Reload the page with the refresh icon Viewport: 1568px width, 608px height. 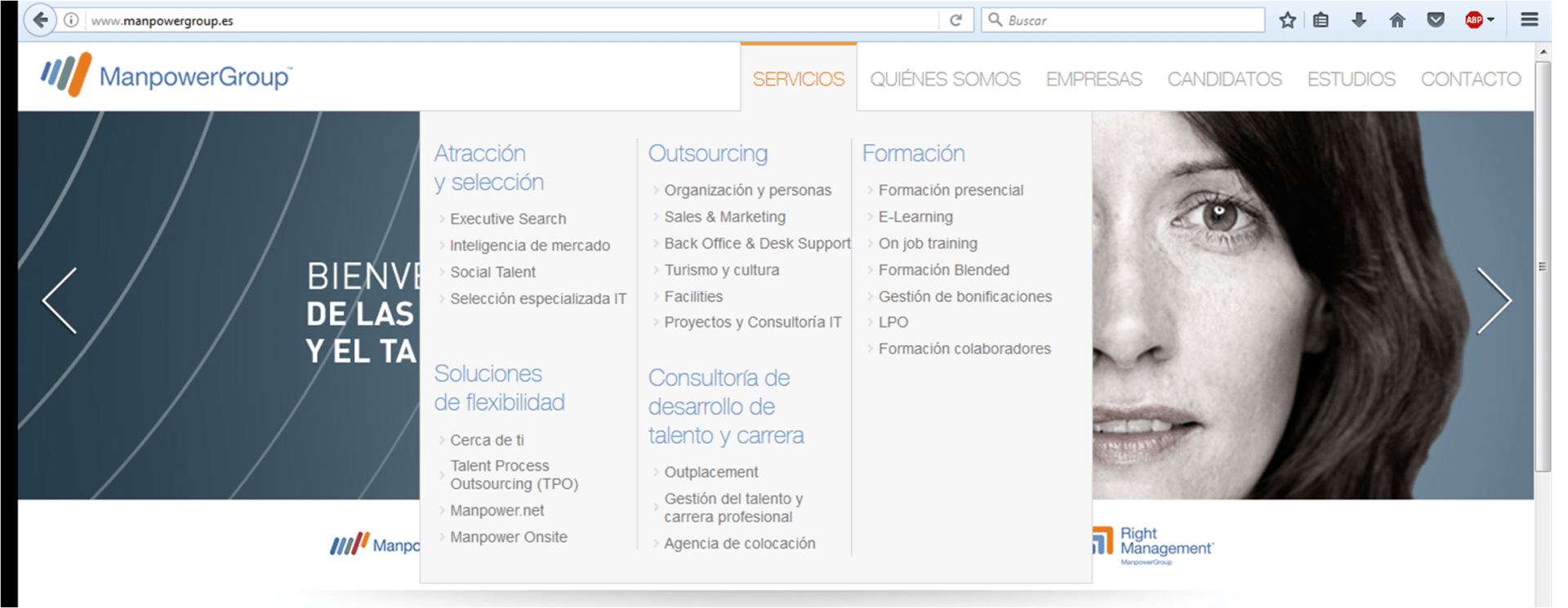point(955,20)
